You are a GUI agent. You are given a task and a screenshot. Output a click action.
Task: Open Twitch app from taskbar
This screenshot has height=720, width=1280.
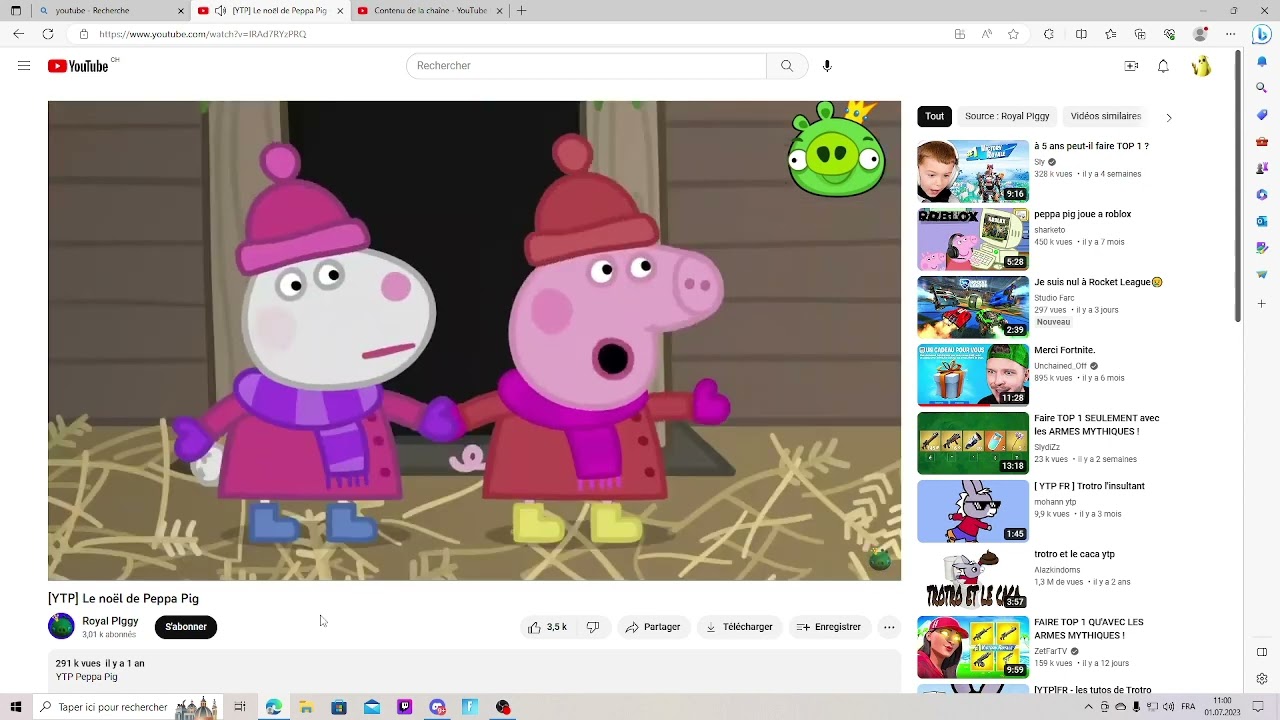(x=405, y=707)
